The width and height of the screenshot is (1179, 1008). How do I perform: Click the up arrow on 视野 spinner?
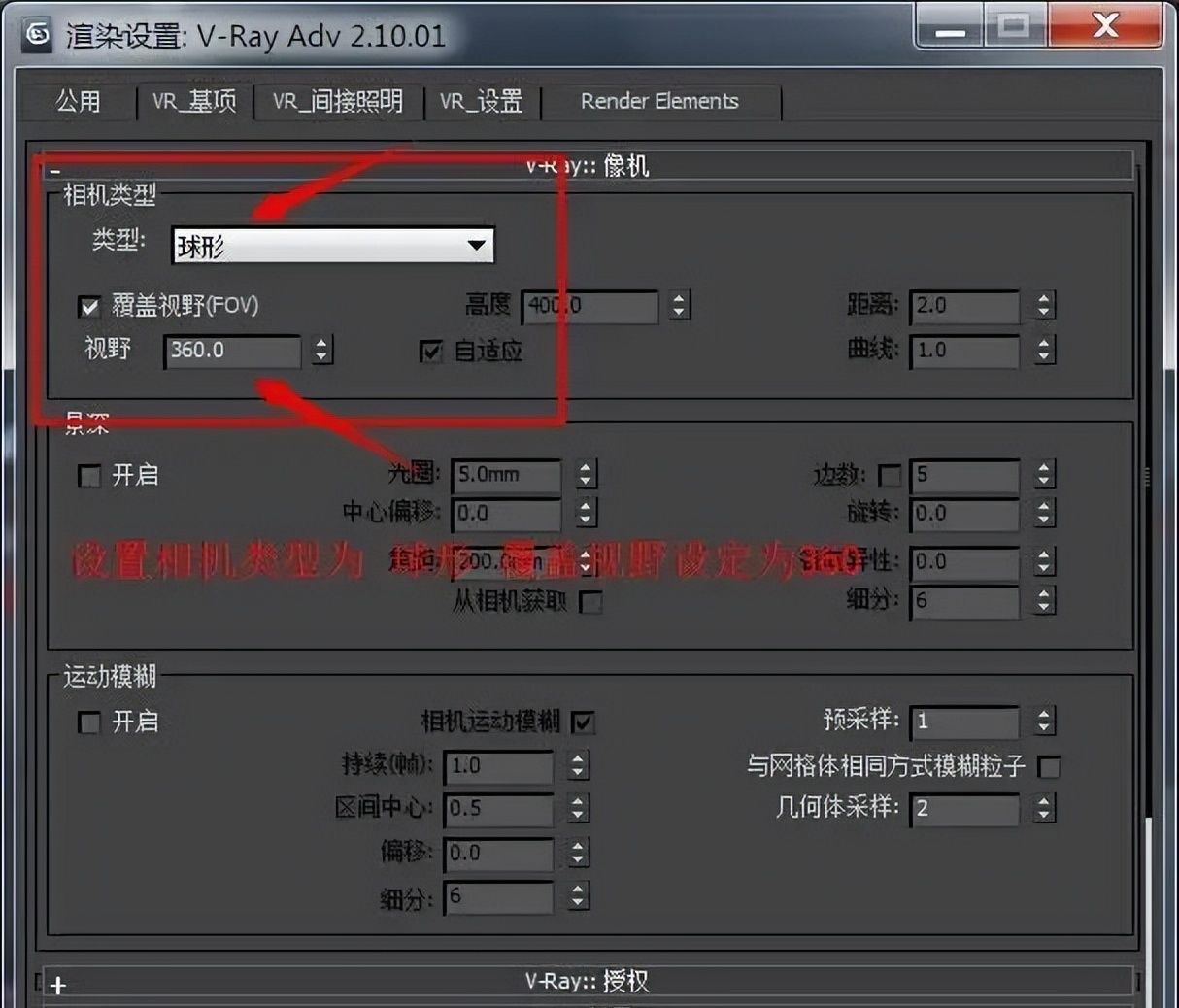[320, 345]
